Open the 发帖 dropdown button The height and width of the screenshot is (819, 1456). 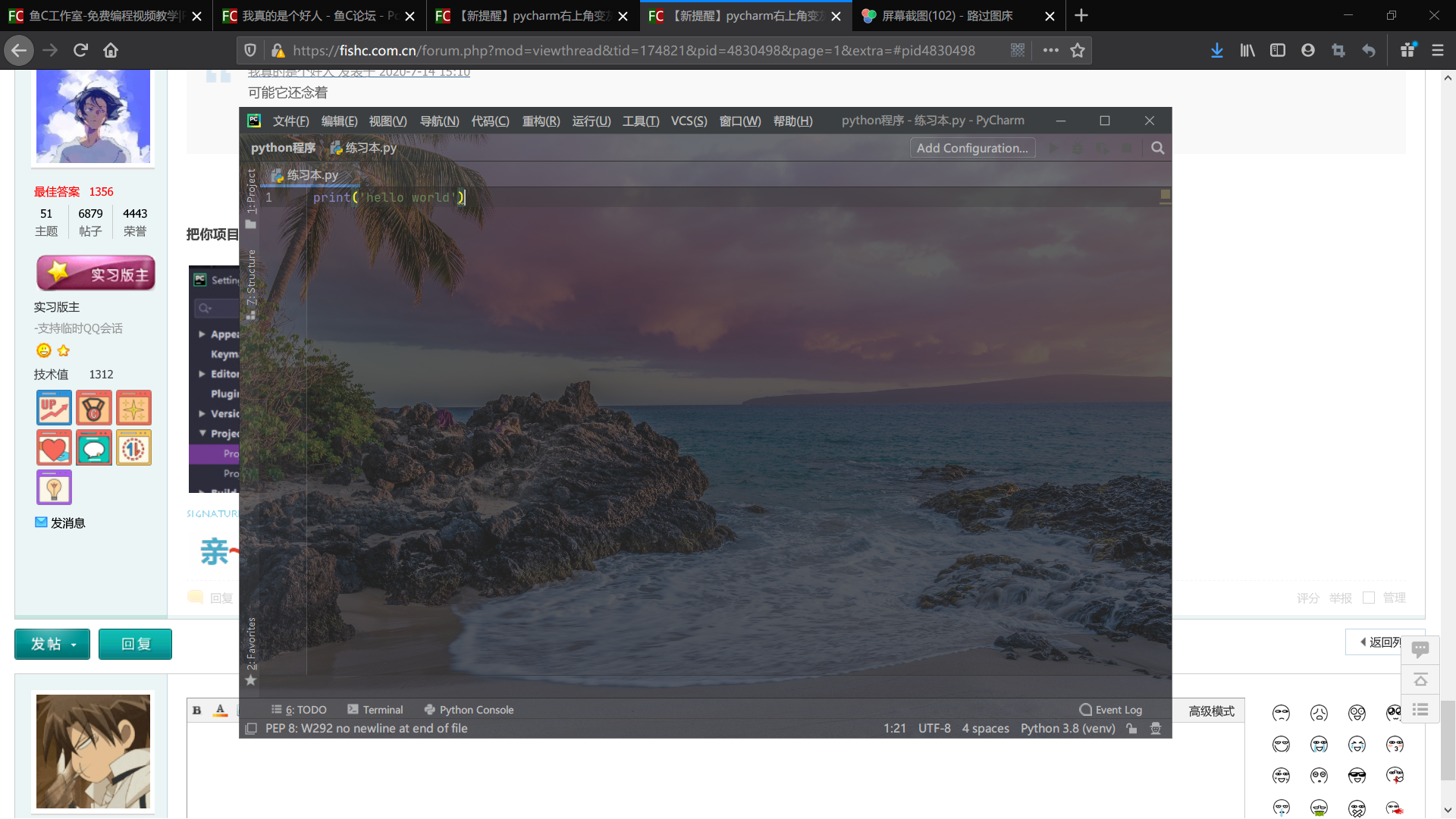pyautogui.click(x=52, y=644)
